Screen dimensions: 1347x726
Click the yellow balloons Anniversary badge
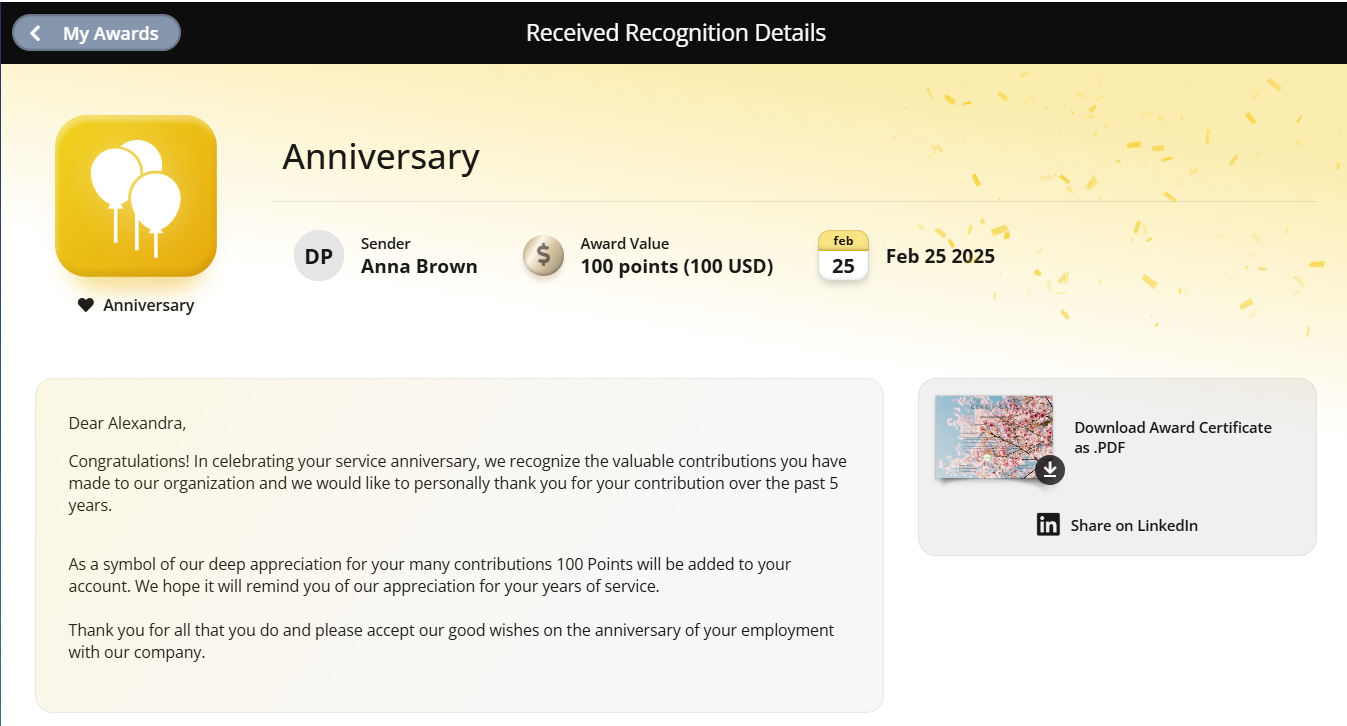coord(136,196)
